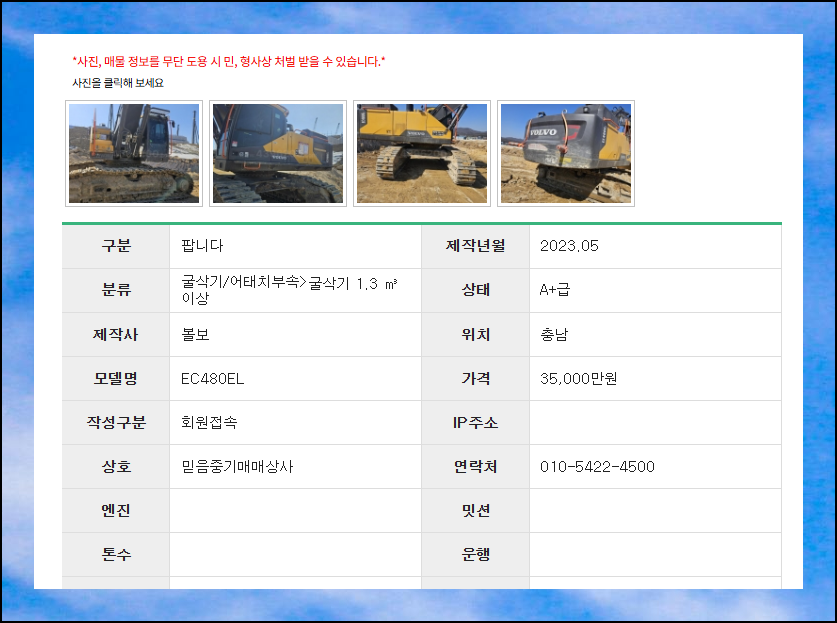Click the phone number '010-5422-4500'
Image resolution: width=837 pixels, height=623 pixels.
pyautogui.click(x=597, y=467)
